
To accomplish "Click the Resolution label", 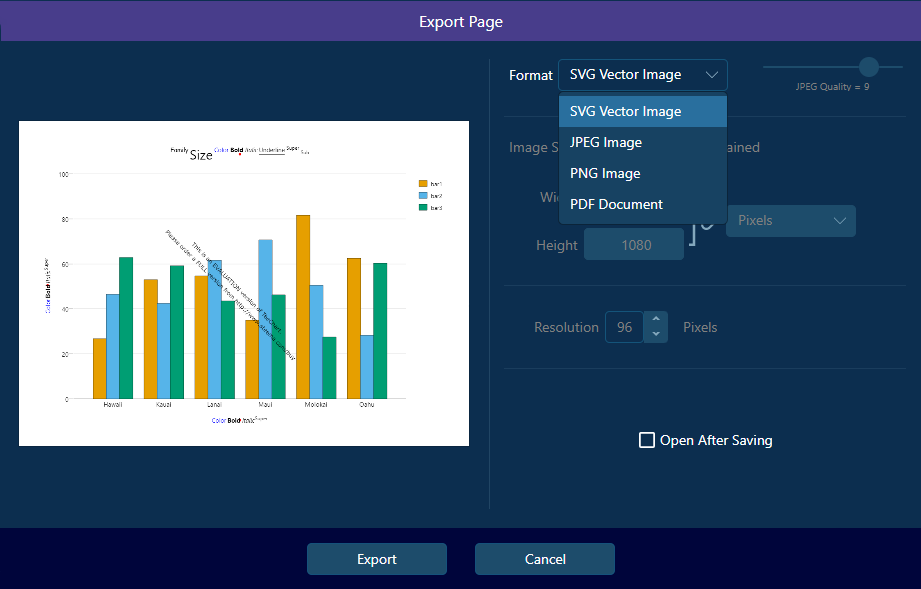I will click(x=566, y=327).
